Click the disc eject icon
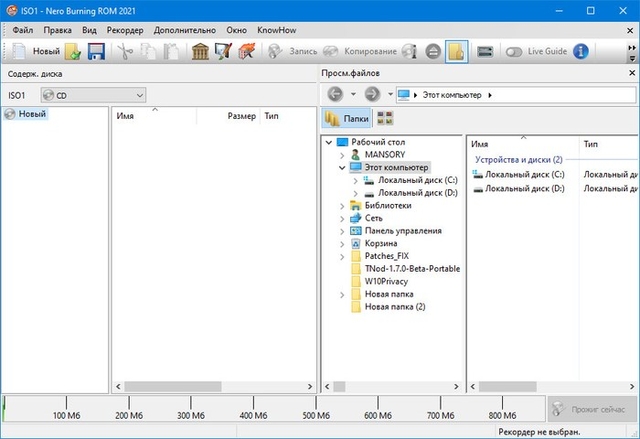Screen dimensions: 640x439 coord(432,51)
